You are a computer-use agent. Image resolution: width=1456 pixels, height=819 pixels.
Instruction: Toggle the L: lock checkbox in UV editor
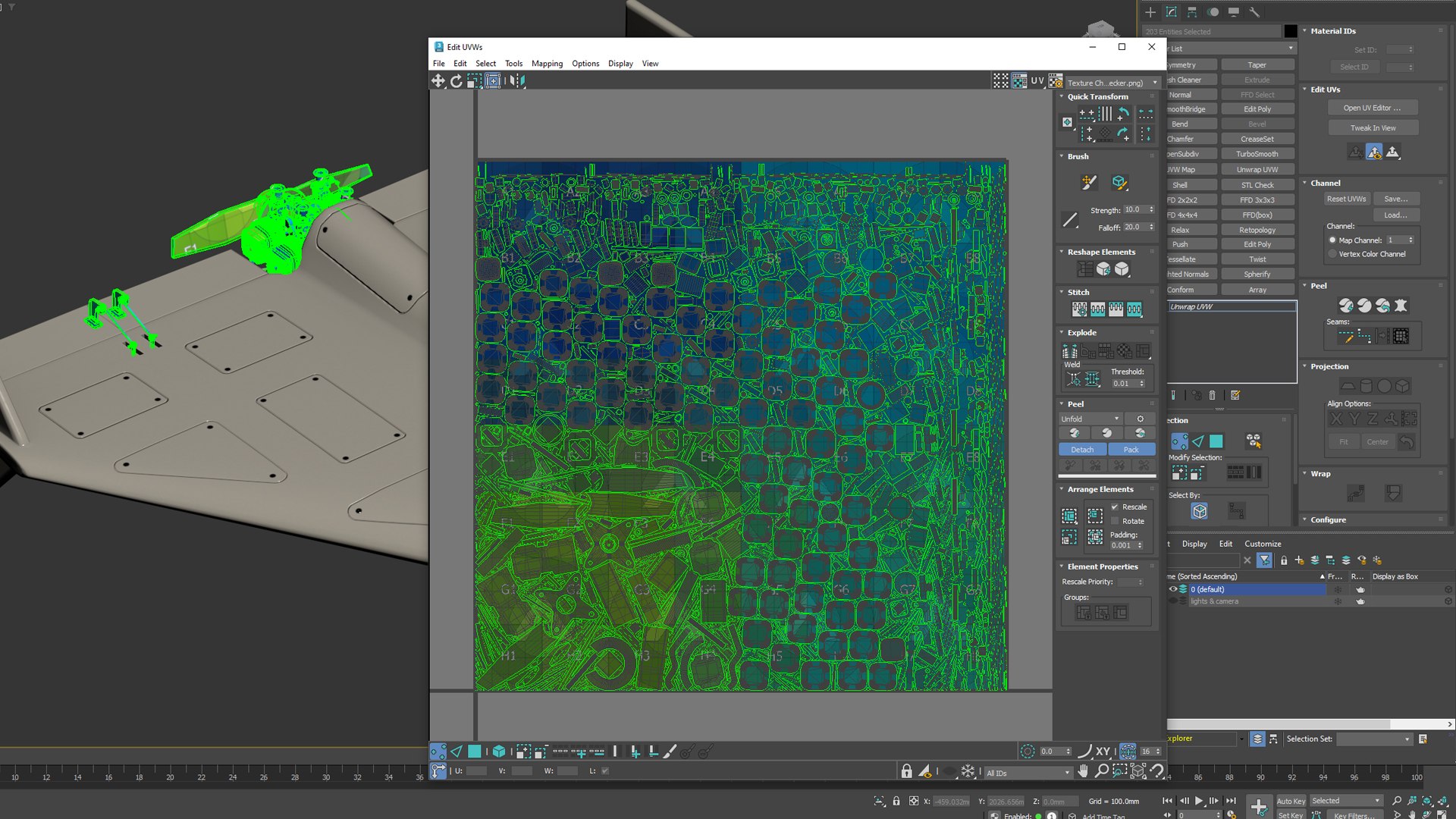coord(605,771)
